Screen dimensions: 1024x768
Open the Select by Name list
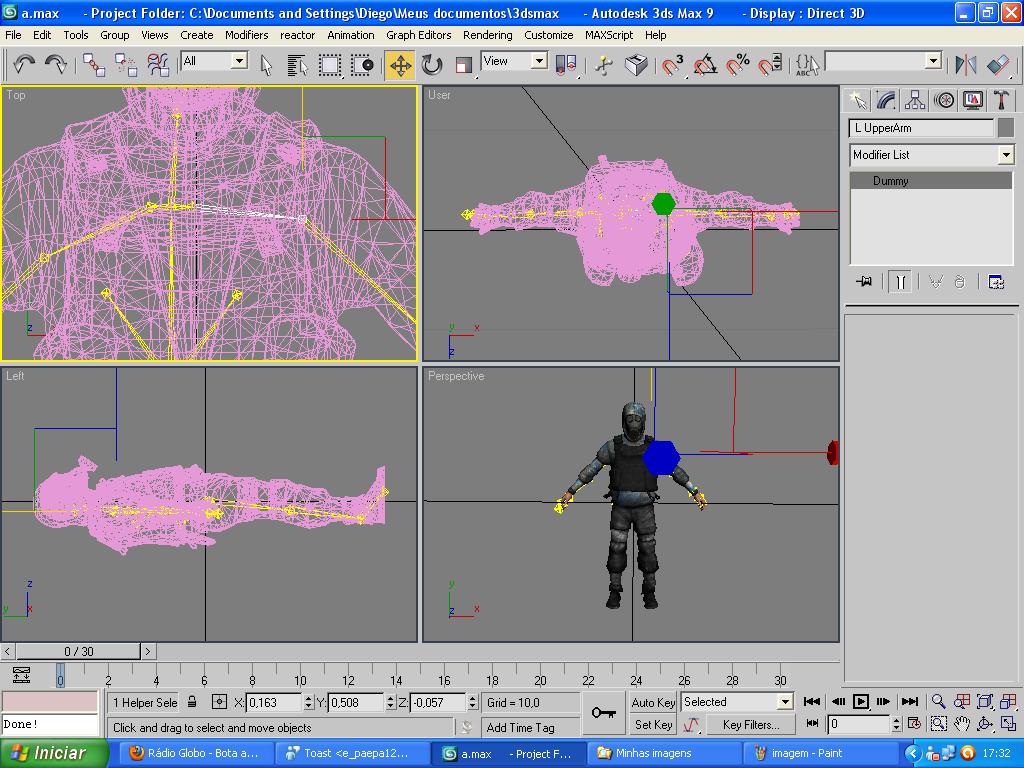297,65
